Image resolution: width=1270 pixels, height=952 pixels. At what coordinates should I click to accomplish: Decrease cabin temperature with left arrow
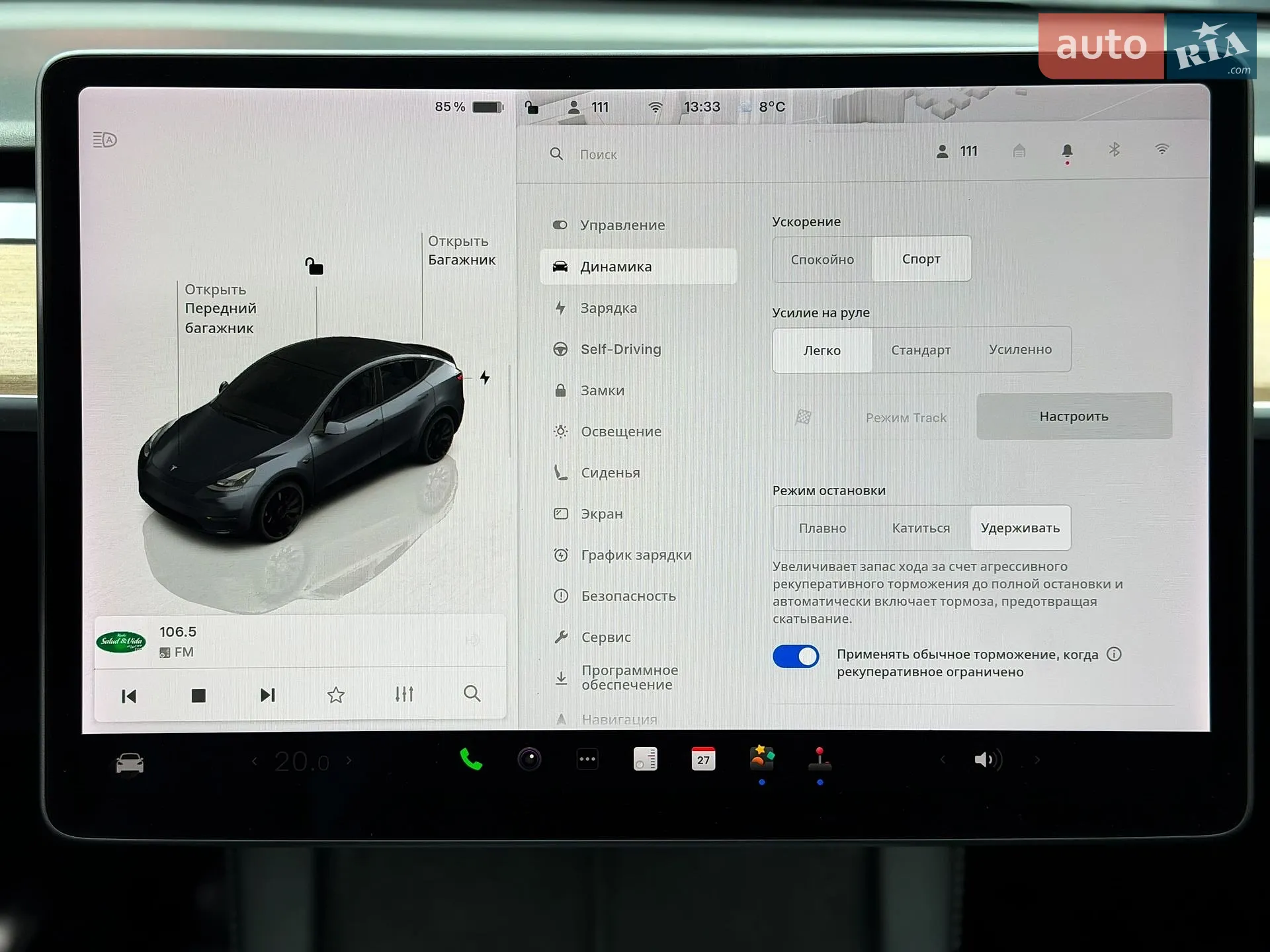click(x=255, y=762)
